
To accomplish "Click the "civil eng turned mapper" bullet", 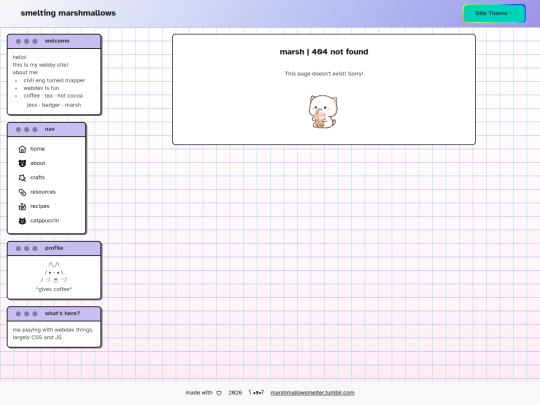I will [54, 80].
